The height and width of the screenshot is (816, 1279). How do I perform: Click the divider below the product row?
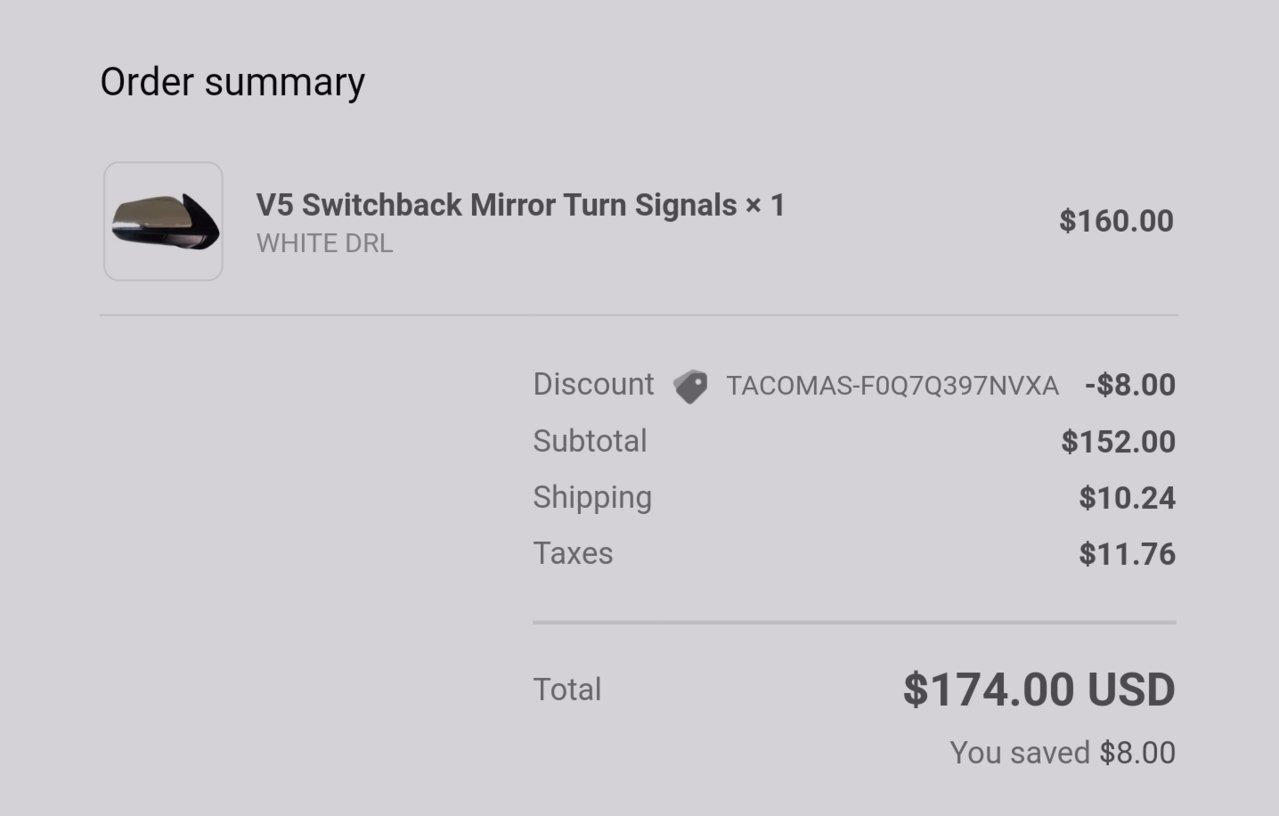639,315
